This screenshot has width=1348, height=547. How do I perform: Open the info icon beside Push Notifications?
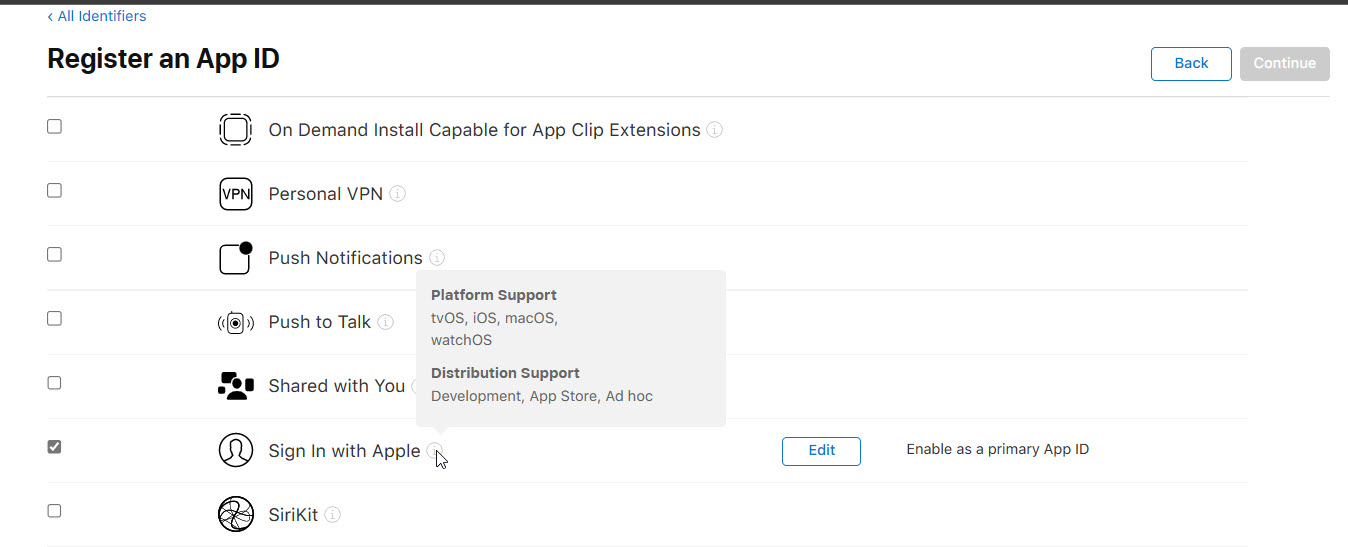coord(437,258)
